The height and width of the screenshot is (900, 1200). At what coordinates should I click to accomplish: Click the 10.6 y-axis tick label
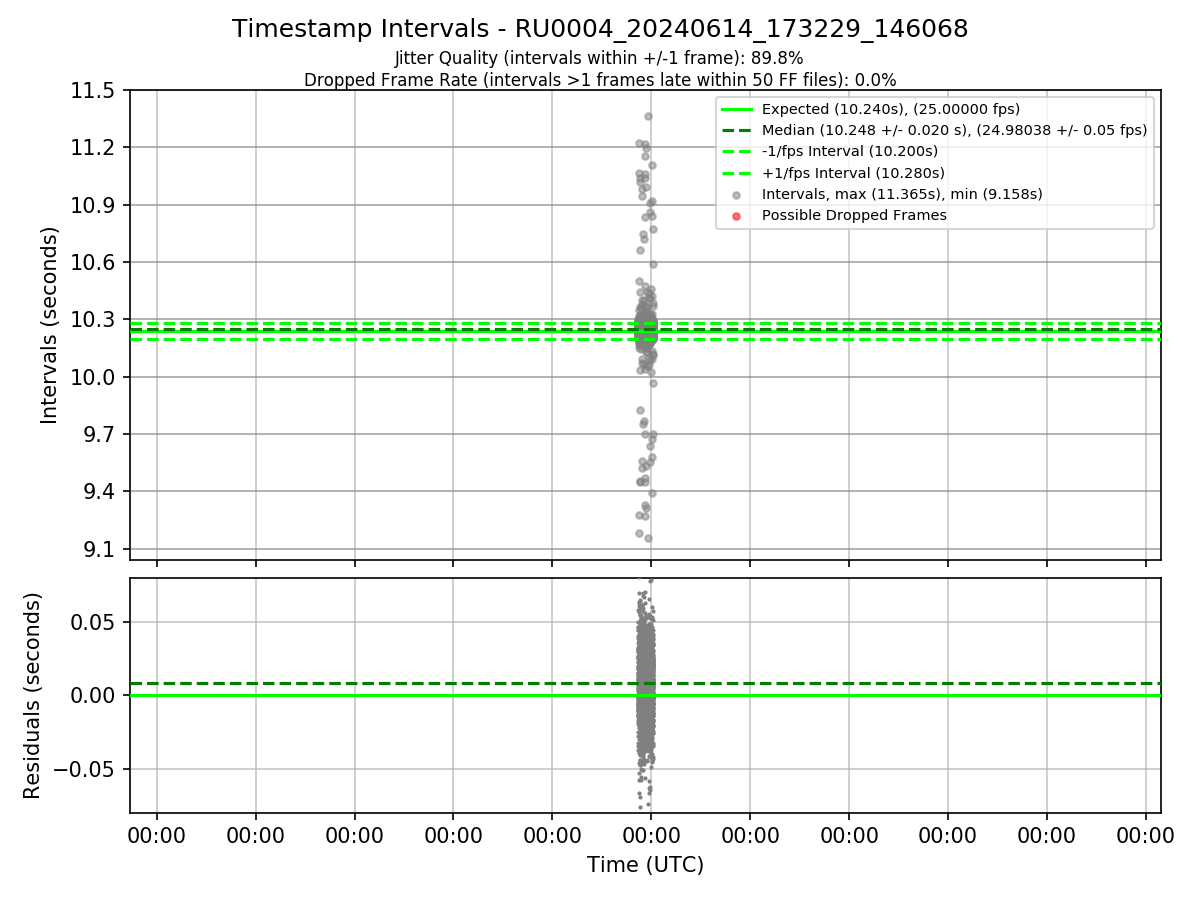pyautogui.click(x=94, y=263)
